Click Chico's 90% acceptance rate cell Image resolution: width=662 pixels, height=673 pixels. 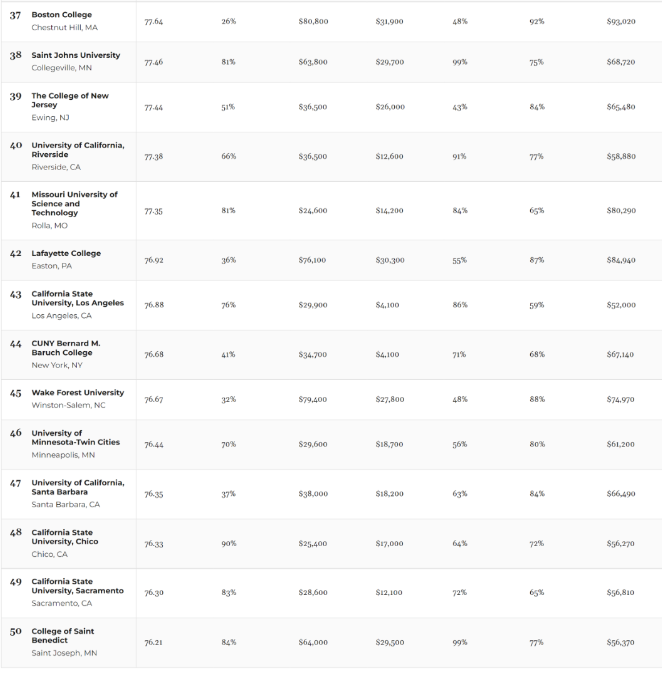(229, 544)
